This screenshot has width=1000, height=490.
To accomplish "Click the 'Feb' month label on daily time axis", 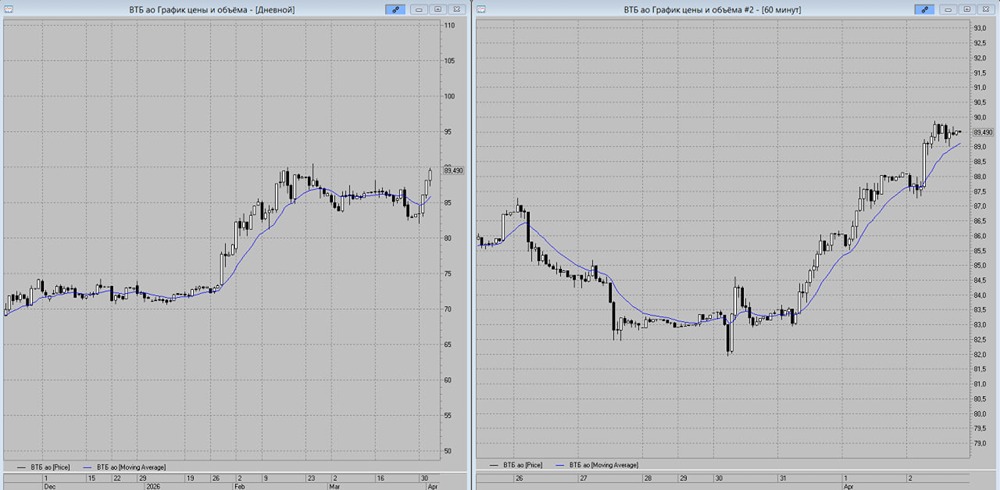I will coord(240,486).
